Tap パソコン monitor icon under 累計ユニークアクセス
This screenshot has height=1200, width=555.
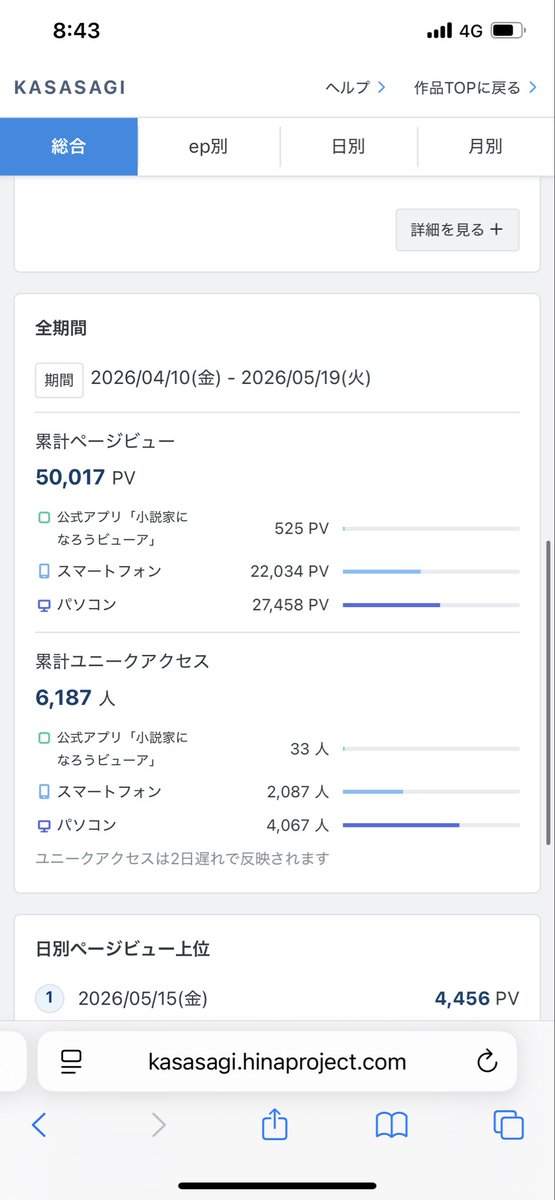43,825
